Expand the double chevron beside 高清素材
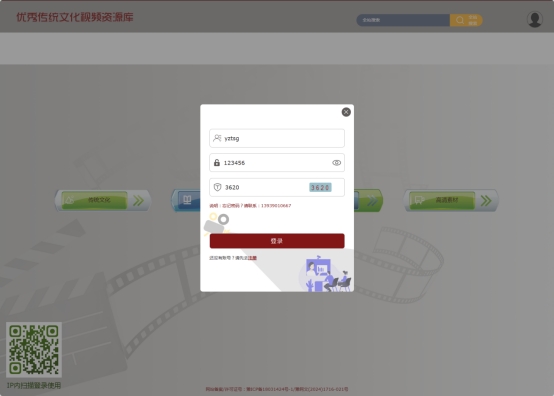The image size is (554, 396). pos(486,201)
